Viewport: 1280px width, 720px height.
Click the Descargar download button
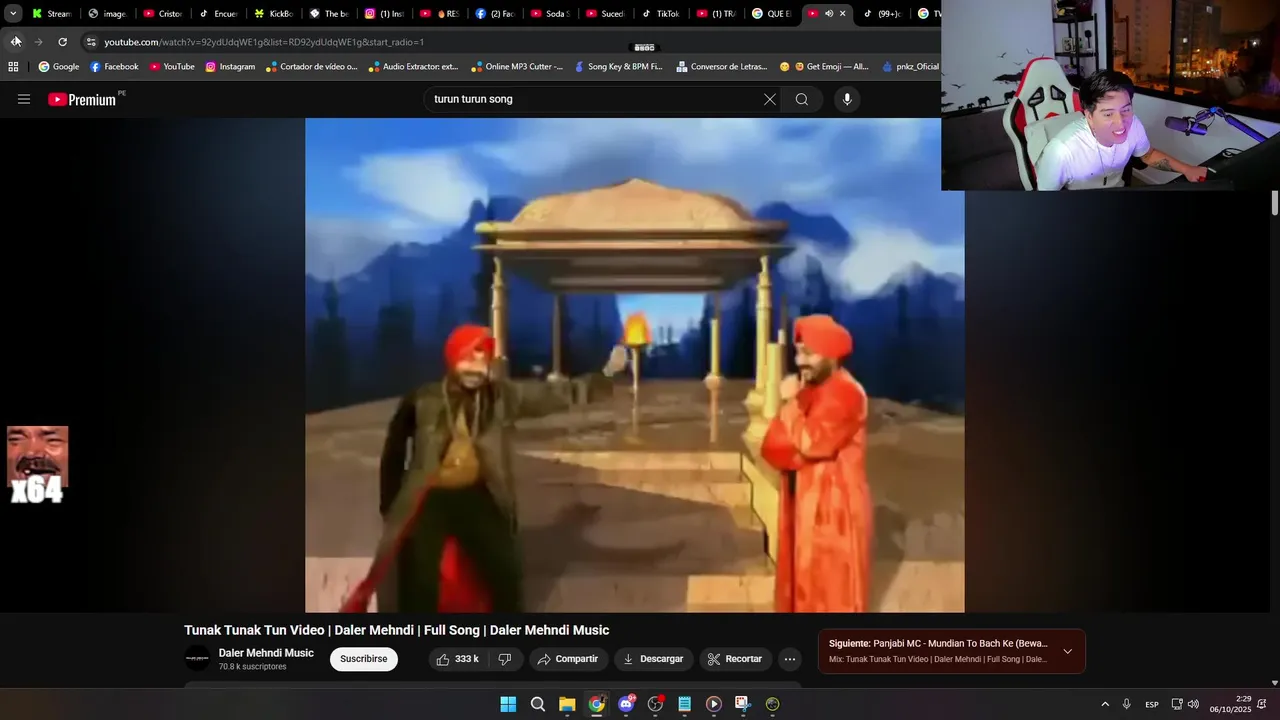[x=653, y=659]
